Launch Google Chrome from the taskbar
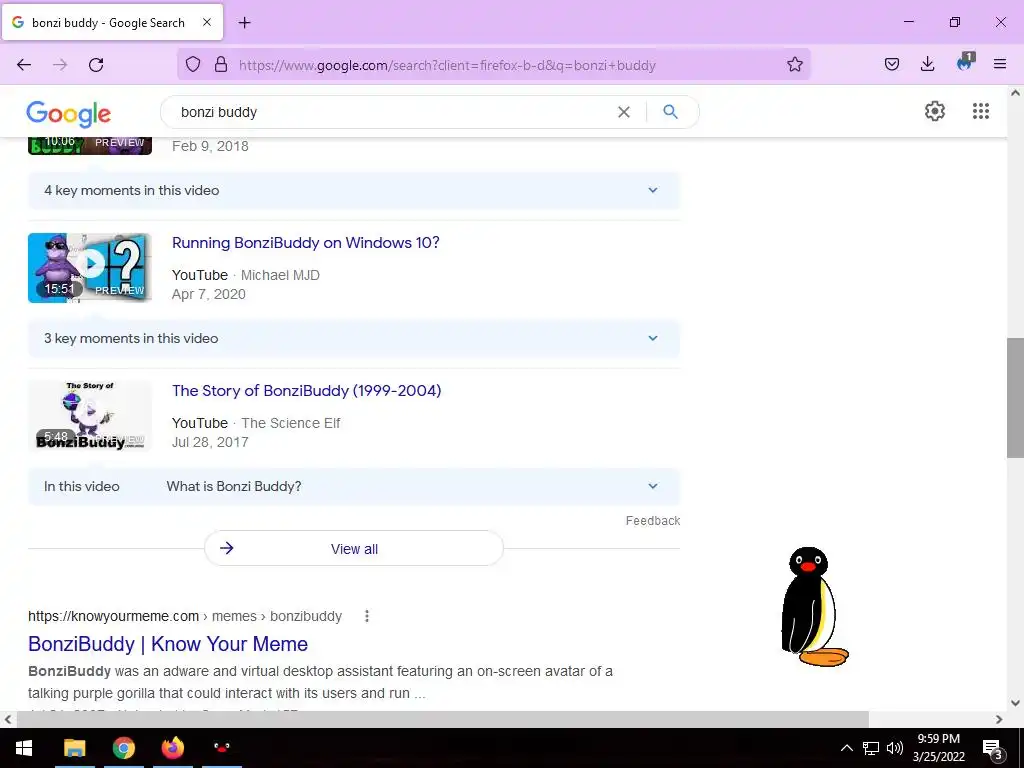The height and width of the screenshot is (768, 1024). coord(123,748)
